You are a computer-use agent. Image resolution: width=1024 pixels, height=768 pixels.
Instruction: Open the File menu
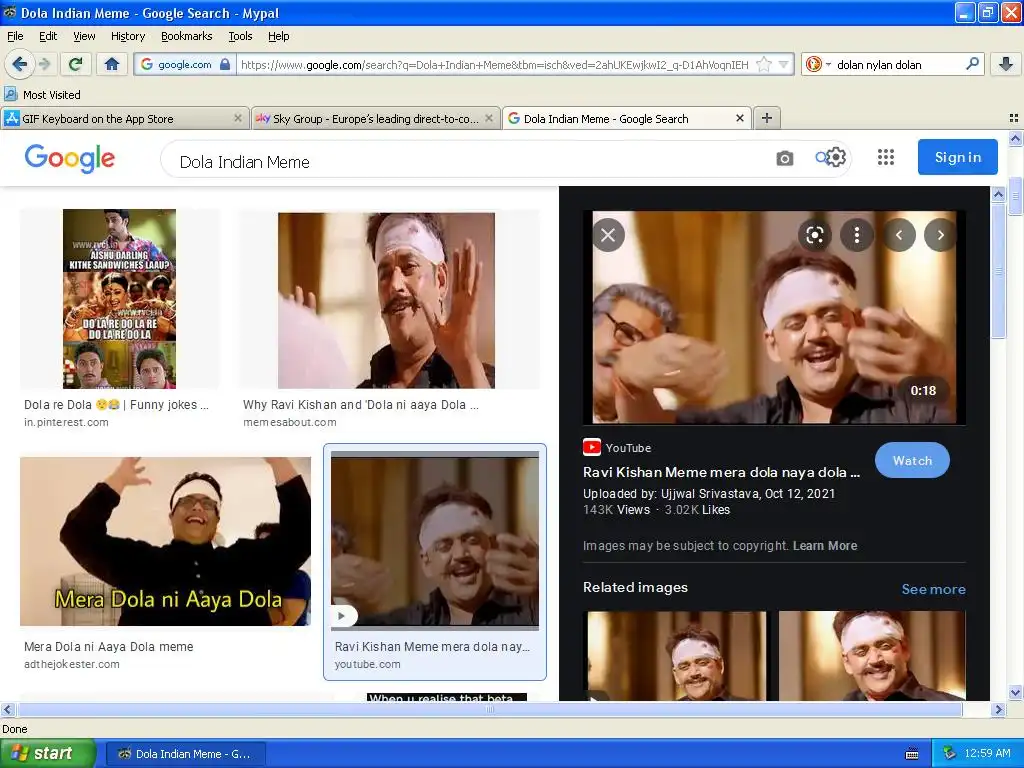pyautogui.click(x=15, y=36)
